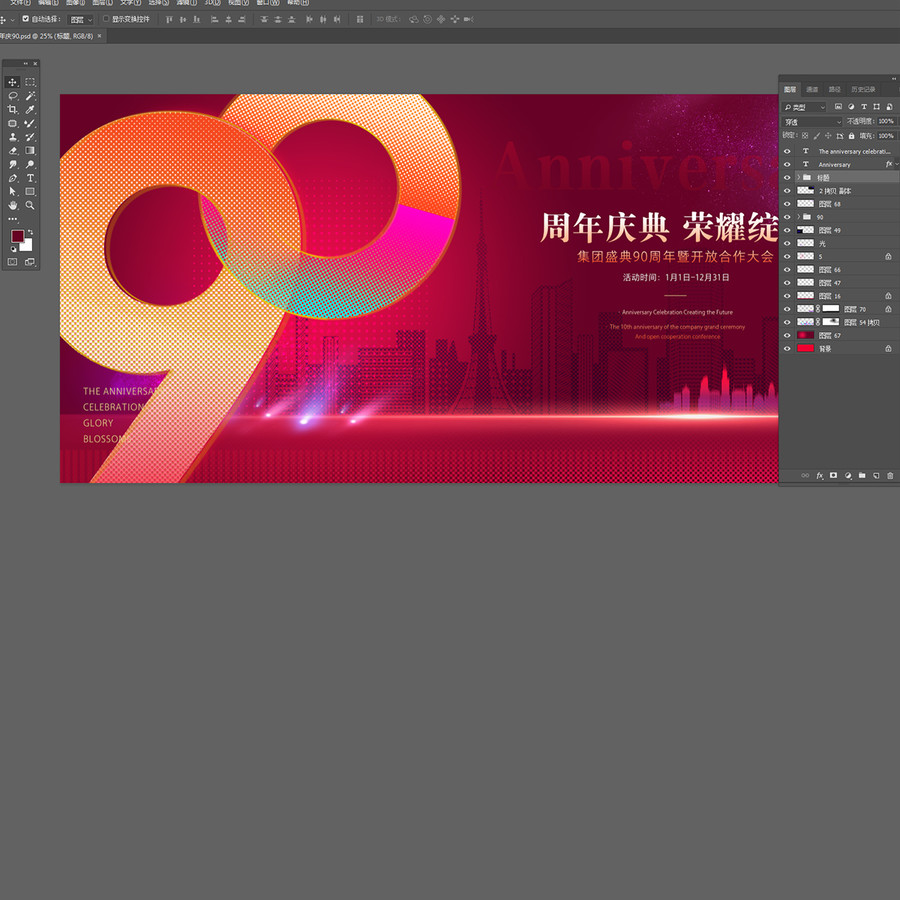Viewport: 900px width, 900px height.
Task: Select the Crop tool
Action: coord(13,110)
